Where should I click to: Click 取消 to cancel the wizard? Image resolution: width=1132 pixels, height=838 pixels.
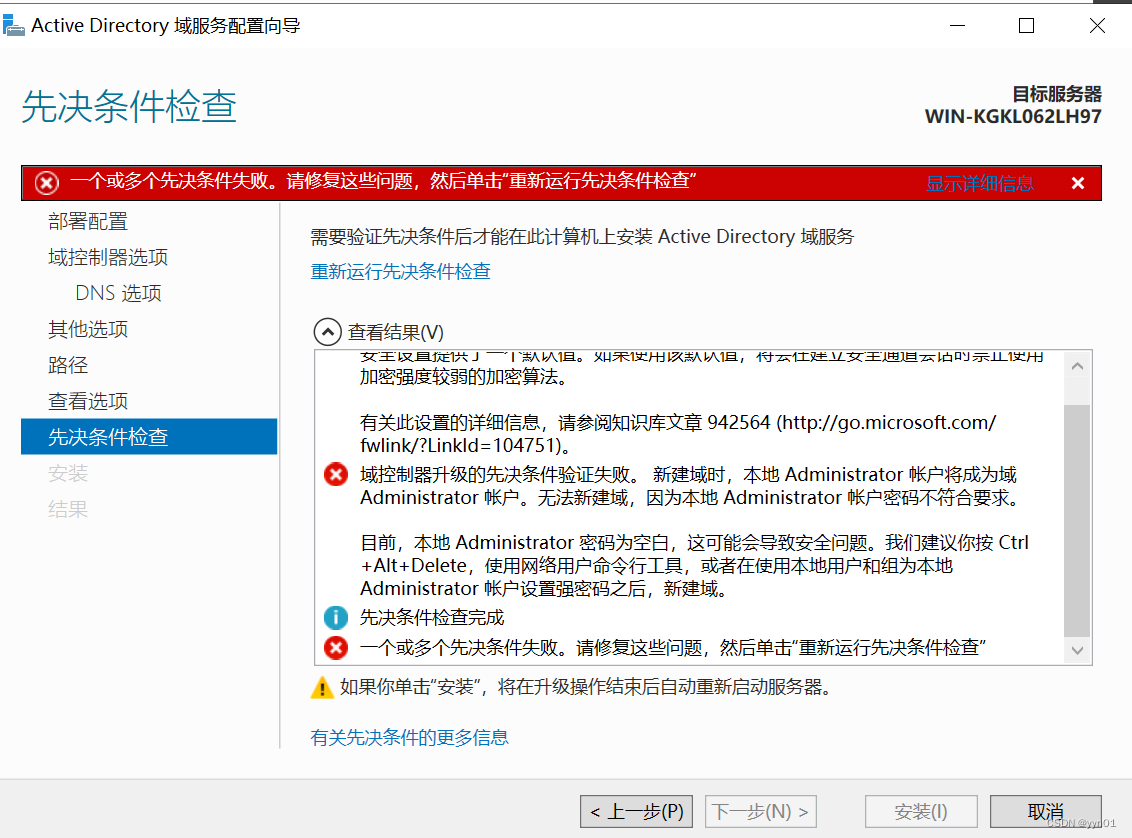1045,811
